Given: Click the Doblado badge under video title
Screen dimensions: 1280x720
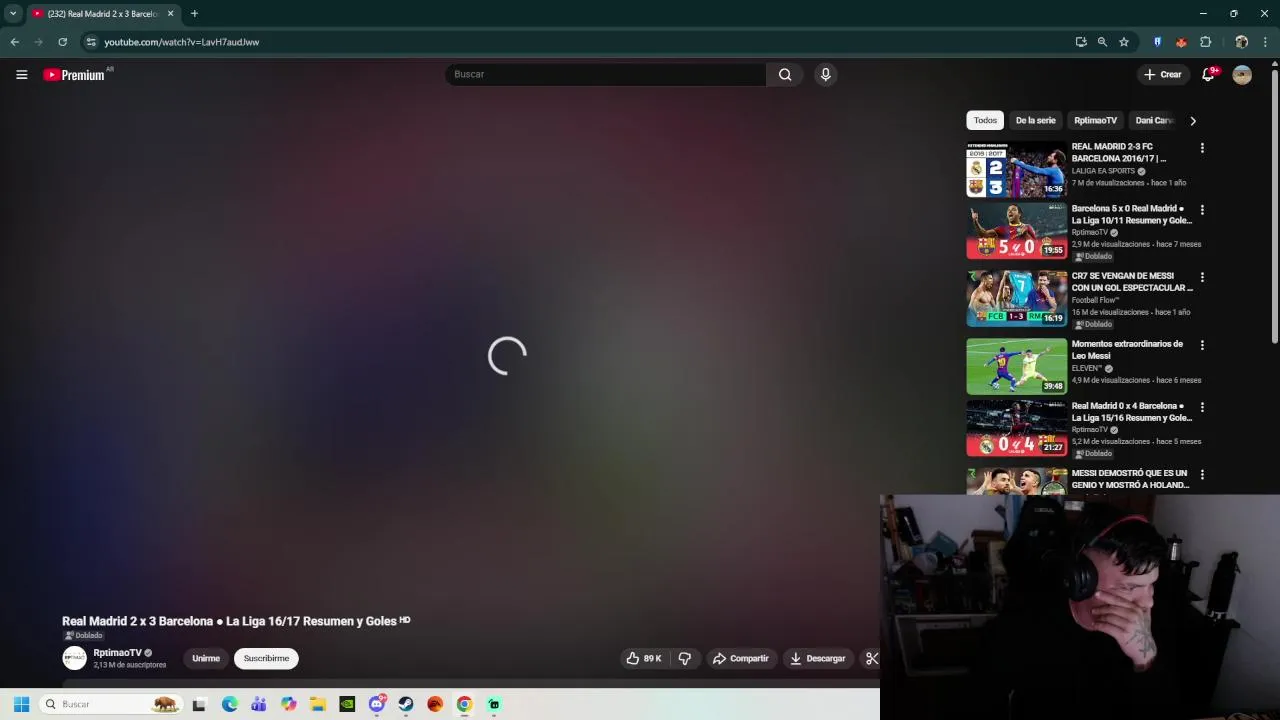Looking at the screenshot, I should tap(84, 635).
